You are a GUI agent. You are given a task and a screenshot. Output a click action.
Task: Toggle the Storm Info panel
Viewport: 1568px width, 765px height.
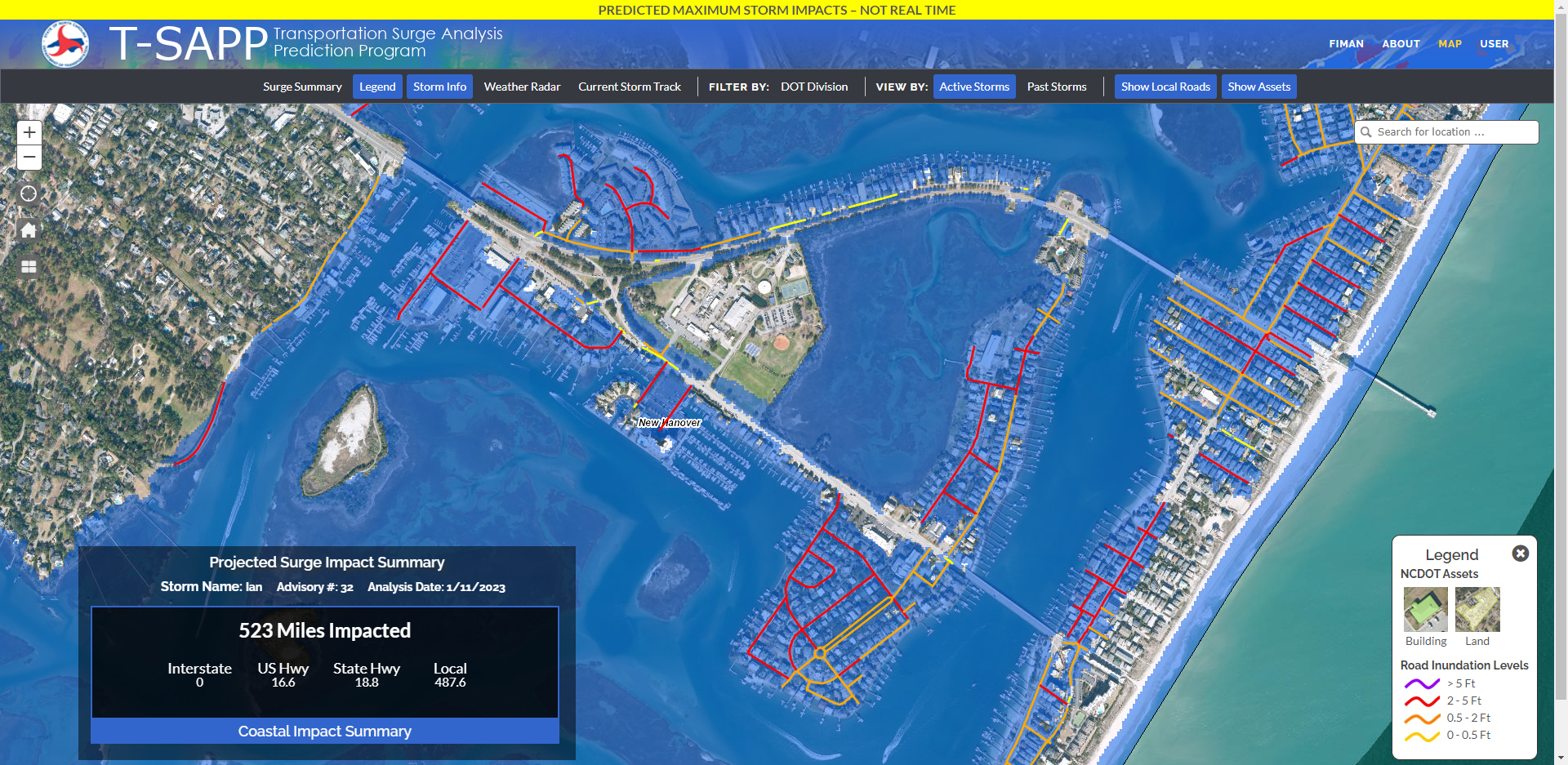[x=439, y=87]
